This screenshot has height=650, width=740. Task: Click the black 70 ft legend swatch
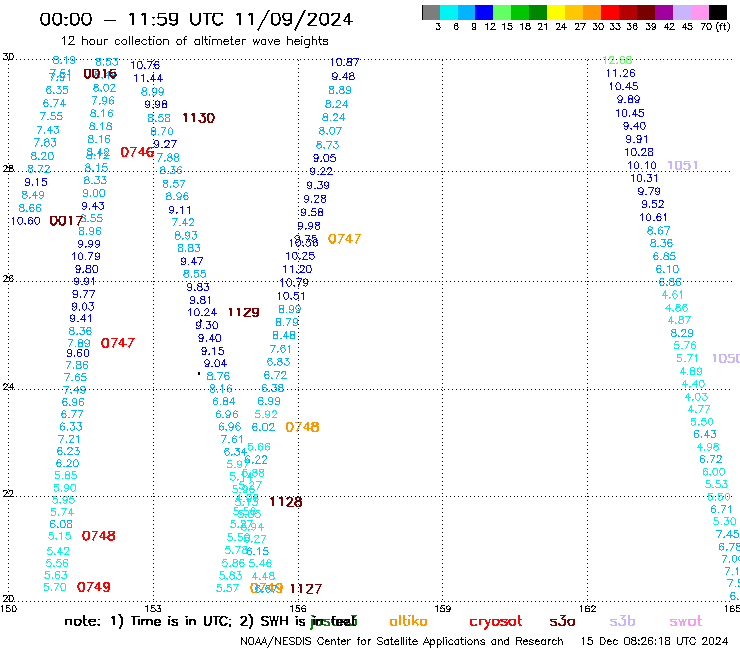[x=718, y=12]
